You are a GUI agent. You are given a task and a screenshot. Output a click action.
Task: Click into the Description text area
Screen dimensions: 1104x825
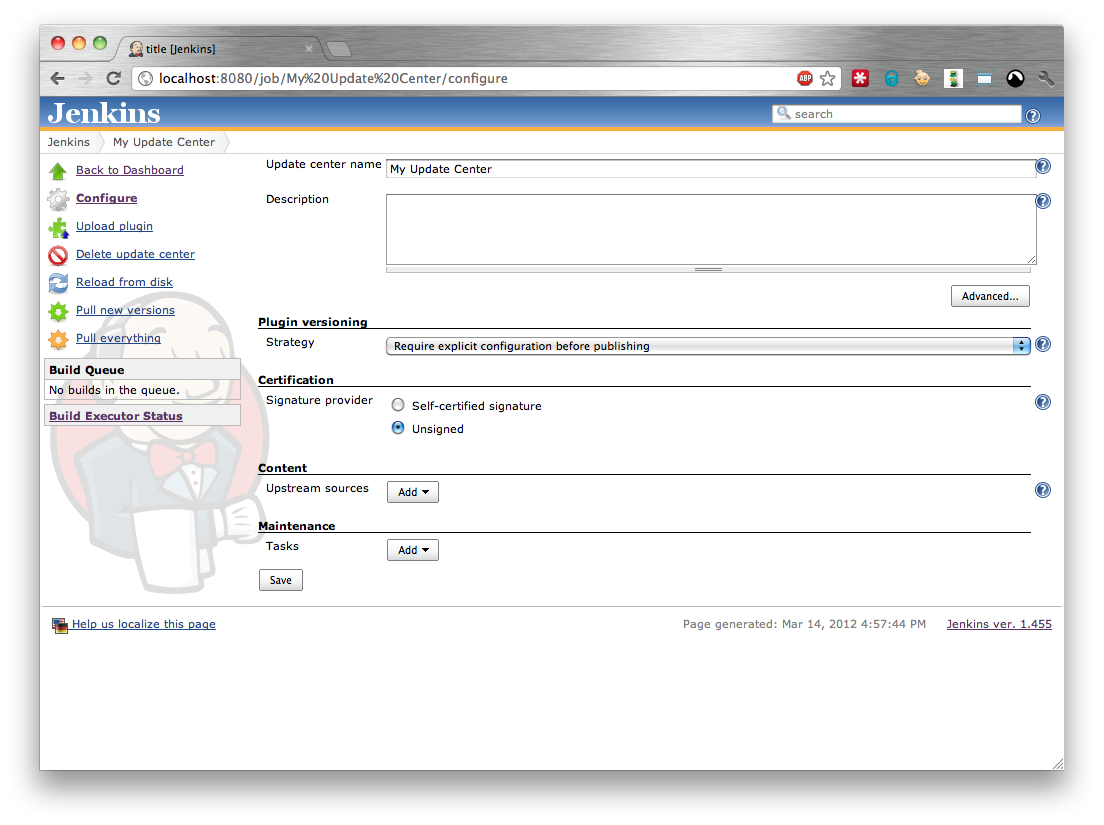711,229
